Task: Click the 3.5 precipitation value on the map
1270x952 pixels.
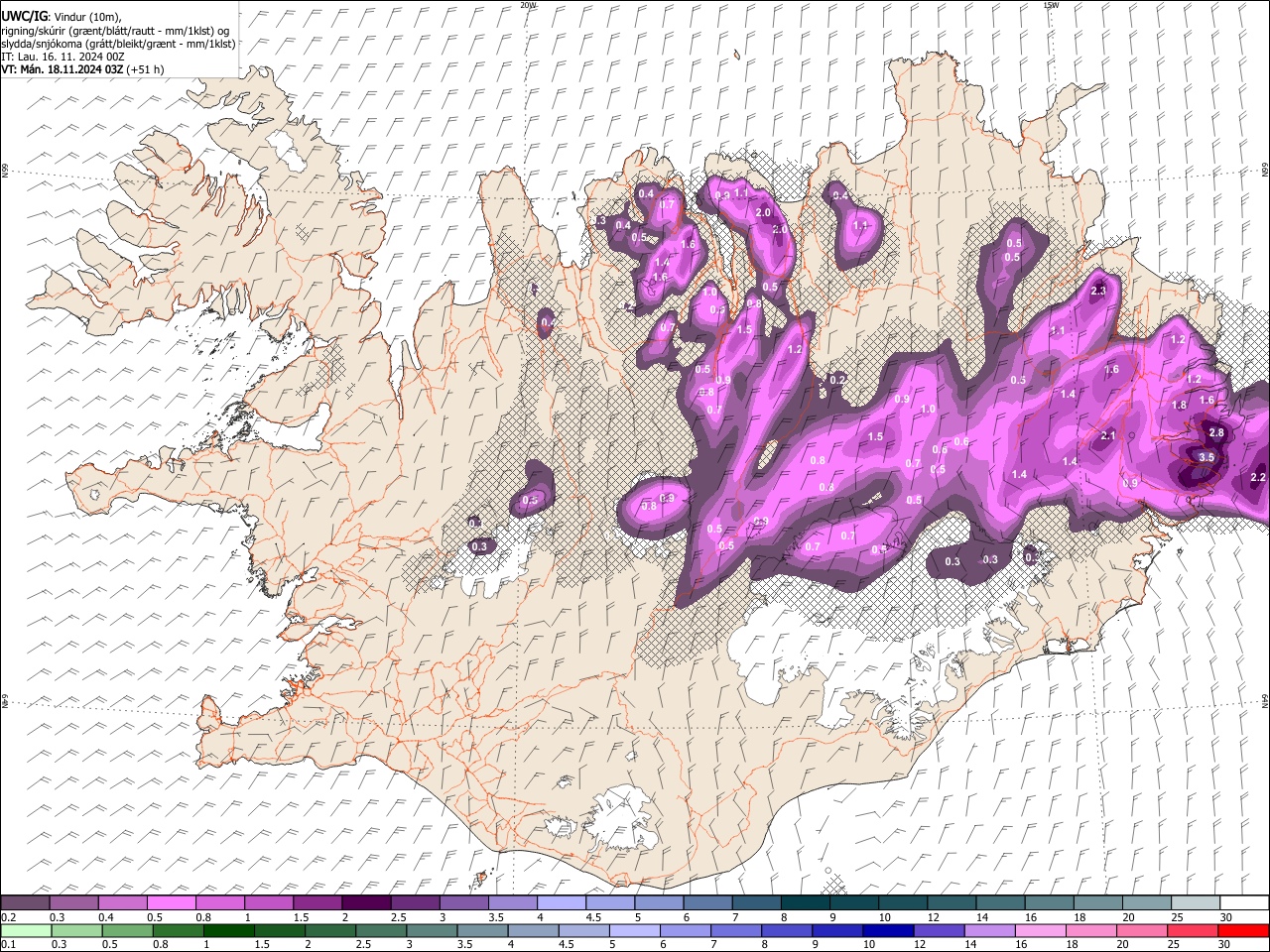Action: (x=1206, y=457)
